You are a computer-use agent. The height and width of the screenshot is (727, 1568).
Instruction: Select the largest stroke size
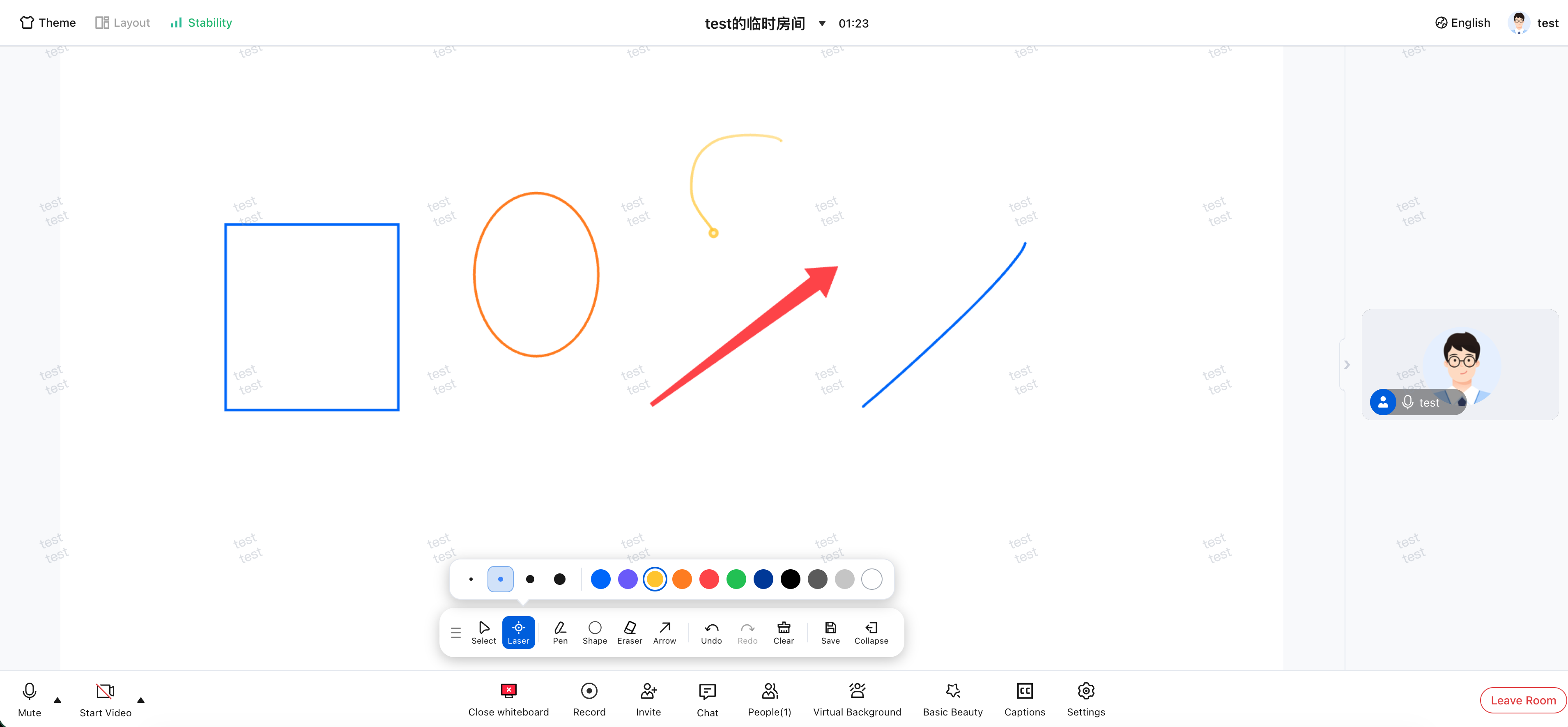[559, 579]
